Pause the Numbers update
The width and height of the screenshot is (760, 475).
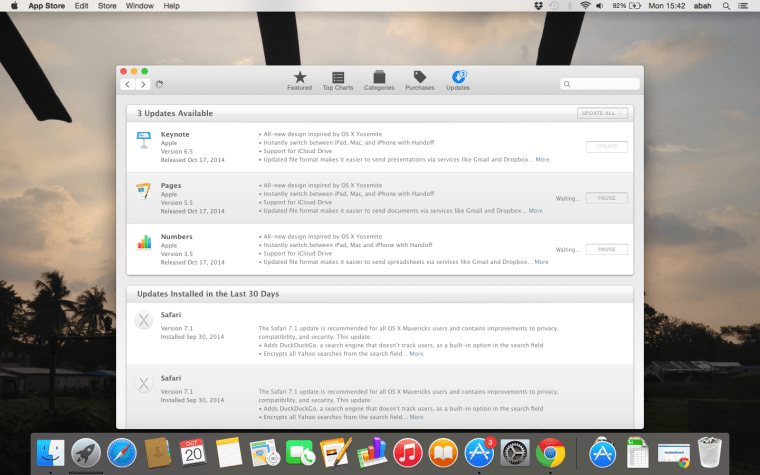(x=606, y=249)
